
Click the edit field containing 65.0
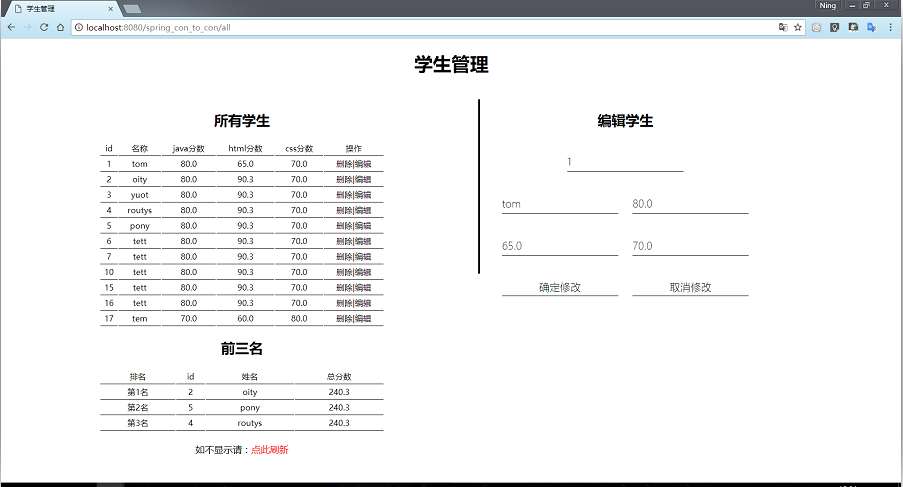560,246
